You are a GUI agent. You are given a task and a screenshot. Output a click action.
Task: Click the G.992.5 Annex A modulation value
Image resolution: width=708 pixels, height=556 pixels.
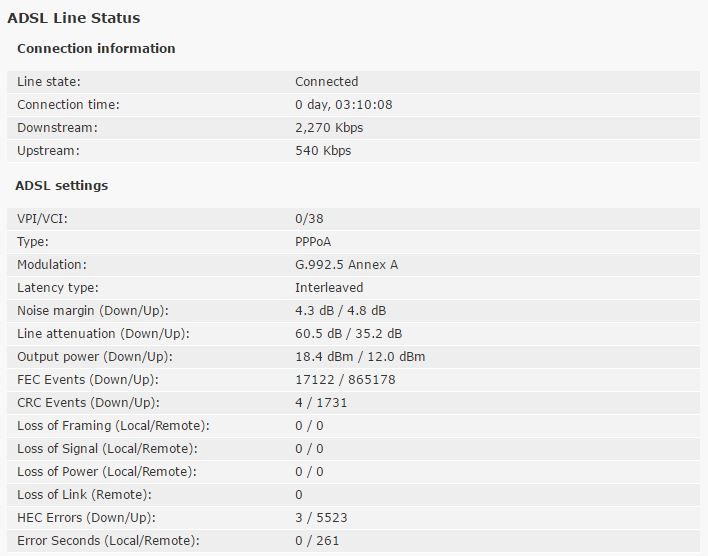pyautogui.click(x=346, y=265)
